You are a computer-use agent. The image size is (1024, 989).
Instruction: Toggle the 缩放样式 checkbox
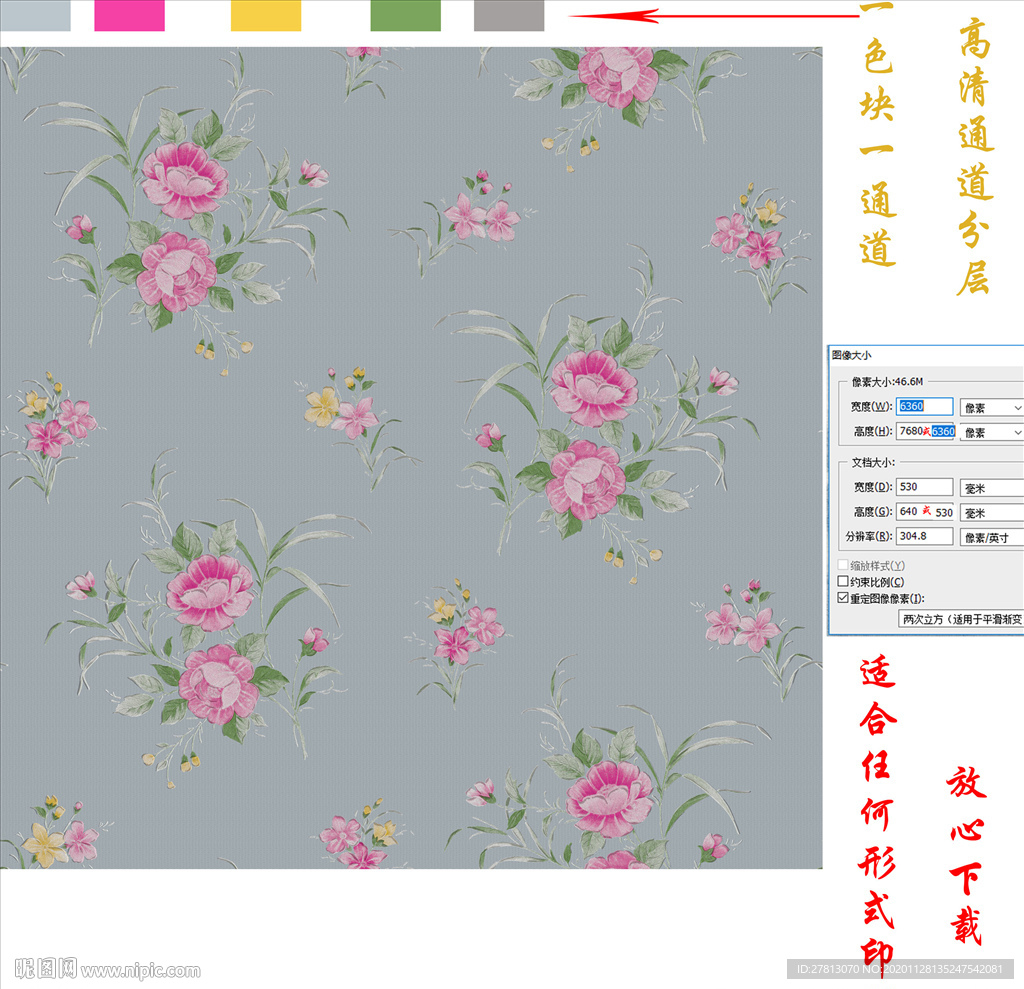coord(843,566)
